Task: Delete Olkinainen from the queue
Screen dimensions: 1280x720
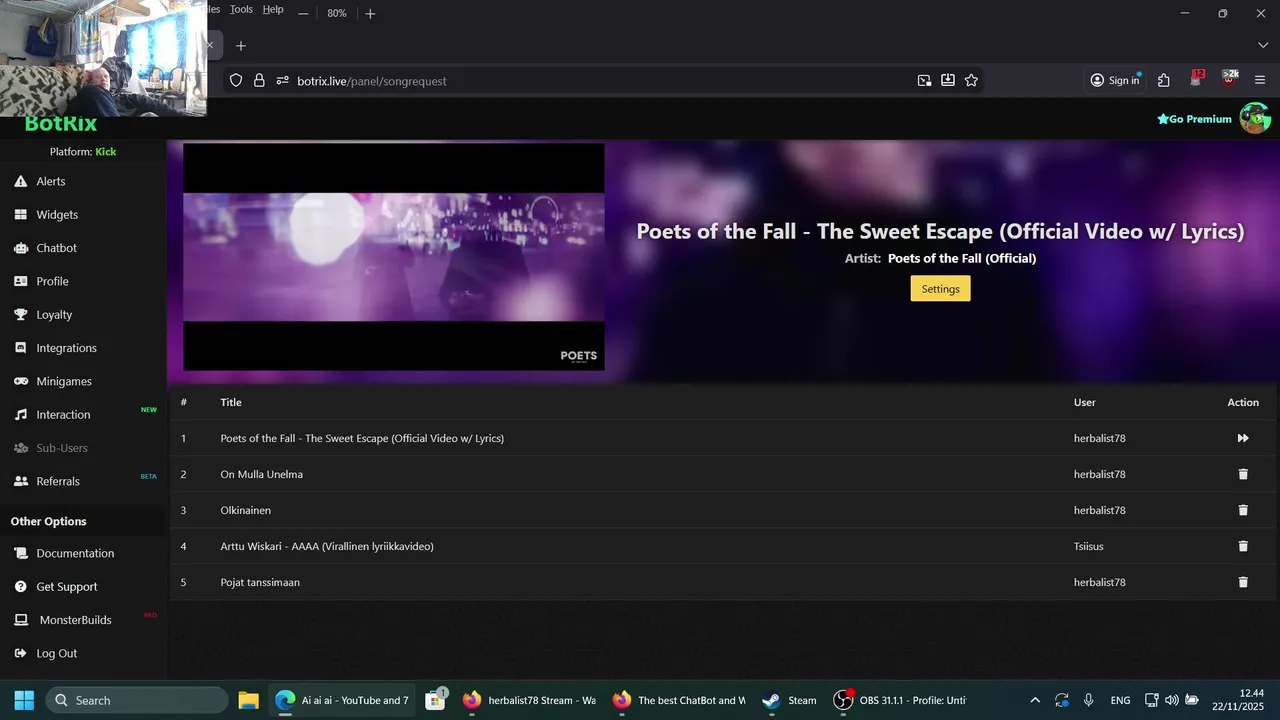Action: (1243, 510)
